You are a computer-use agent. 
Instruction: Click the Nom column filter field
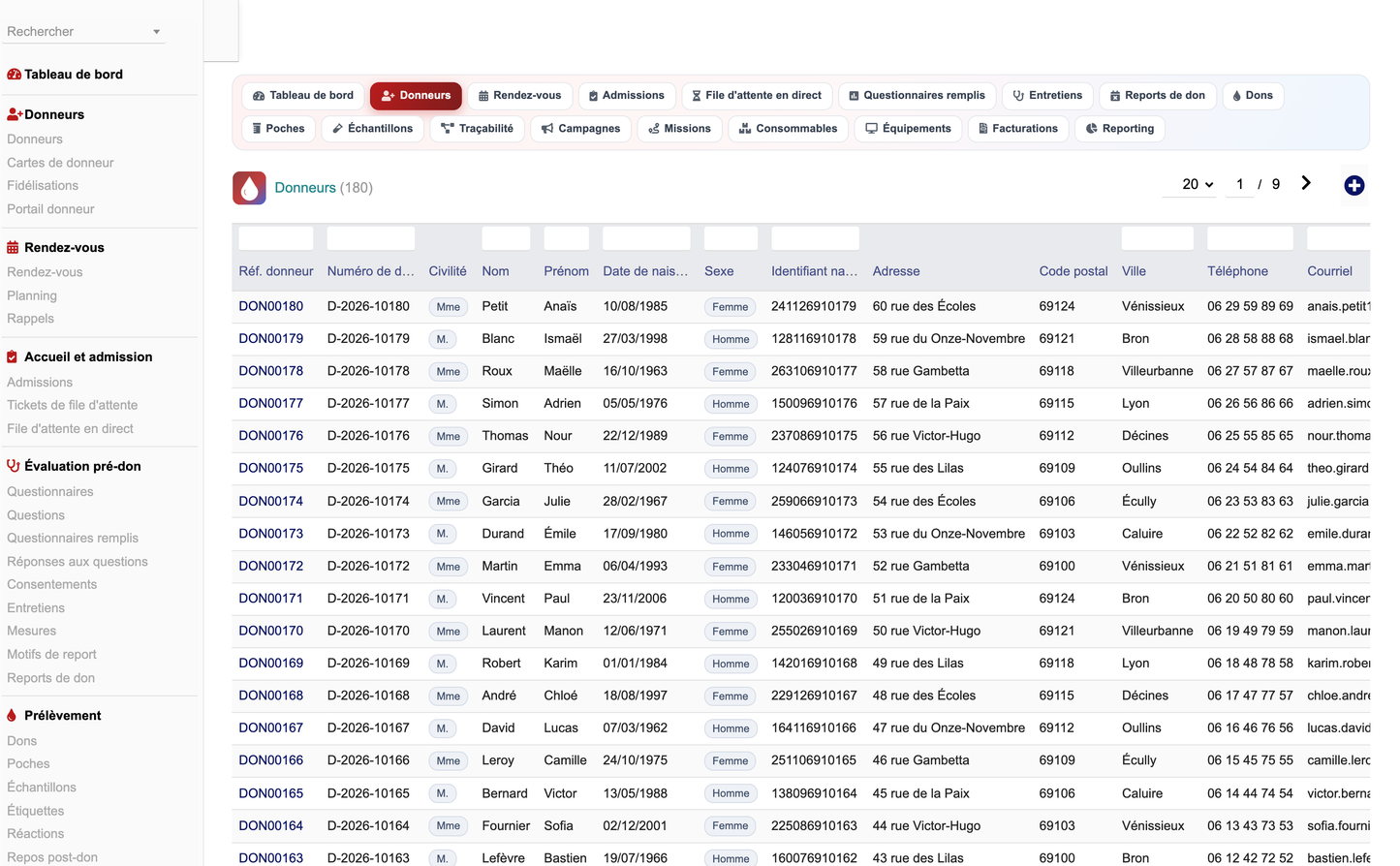506,238
